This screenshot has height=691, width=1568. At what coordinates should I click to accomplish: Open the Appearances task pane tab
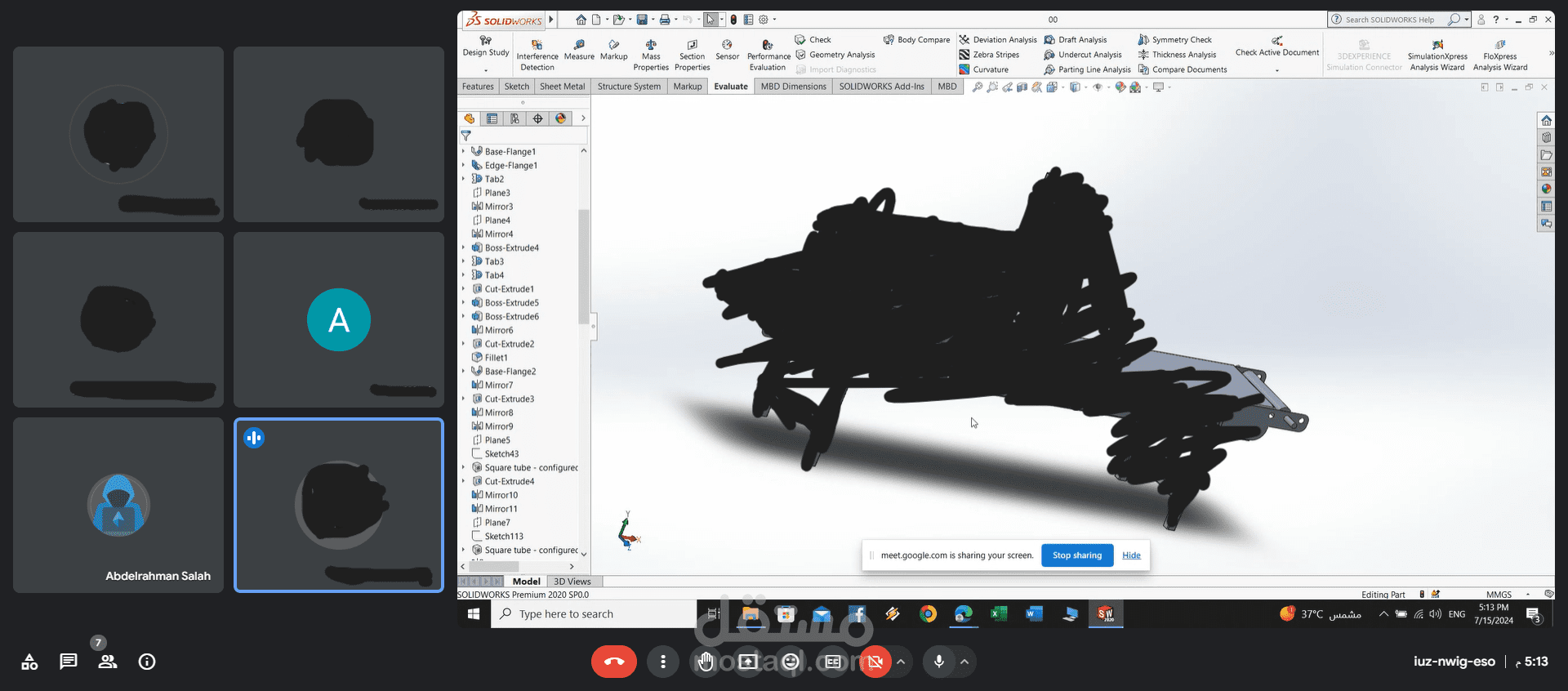point(1546,189)
